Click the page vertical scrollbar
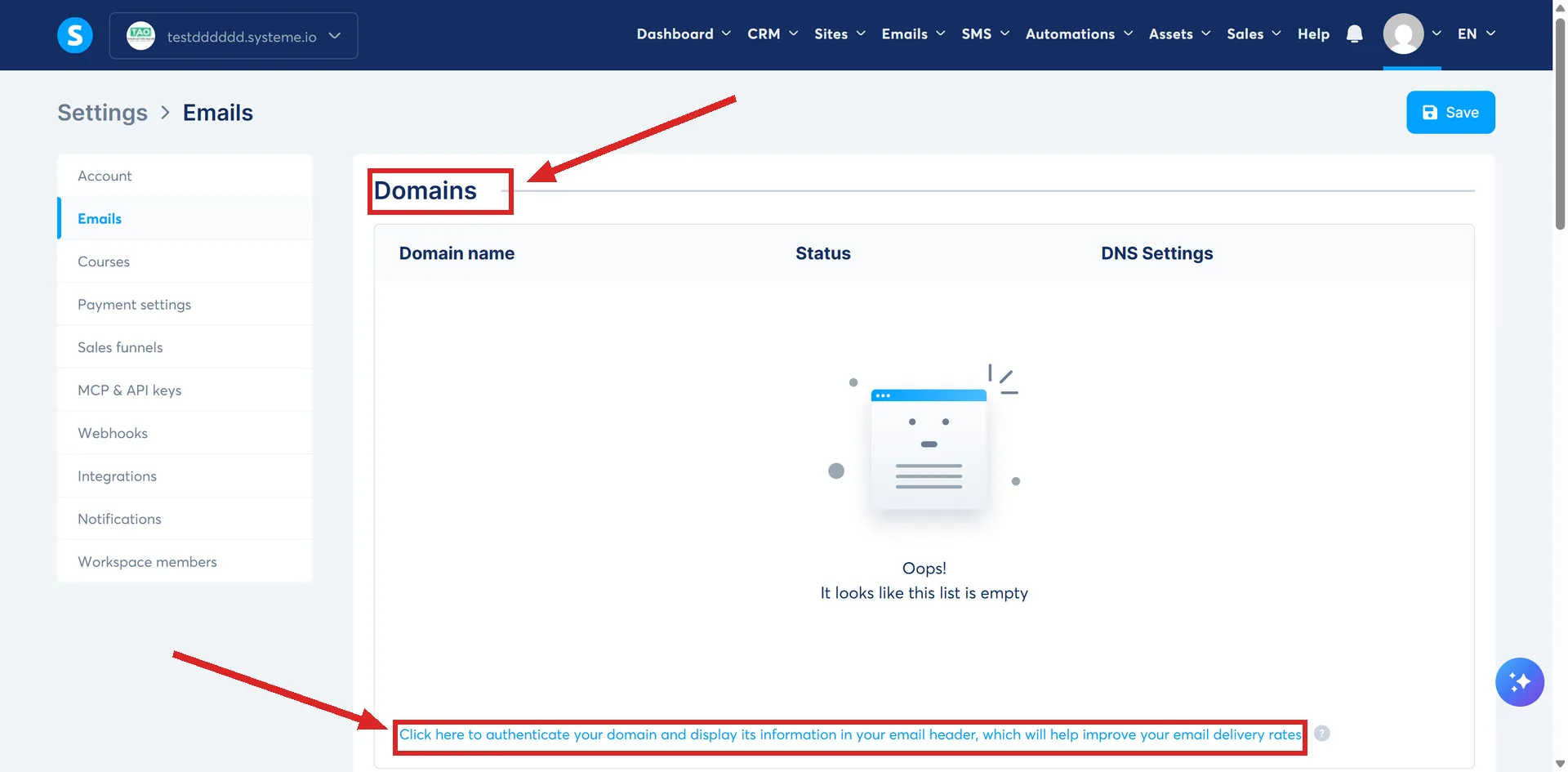This screenshot has width=1568, height=772. pos(1560,123)
